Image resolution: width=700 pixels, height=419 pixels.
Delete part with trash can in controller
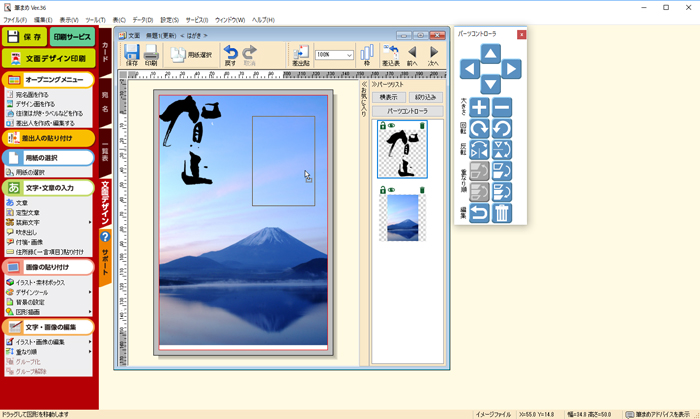click(502, 213)
